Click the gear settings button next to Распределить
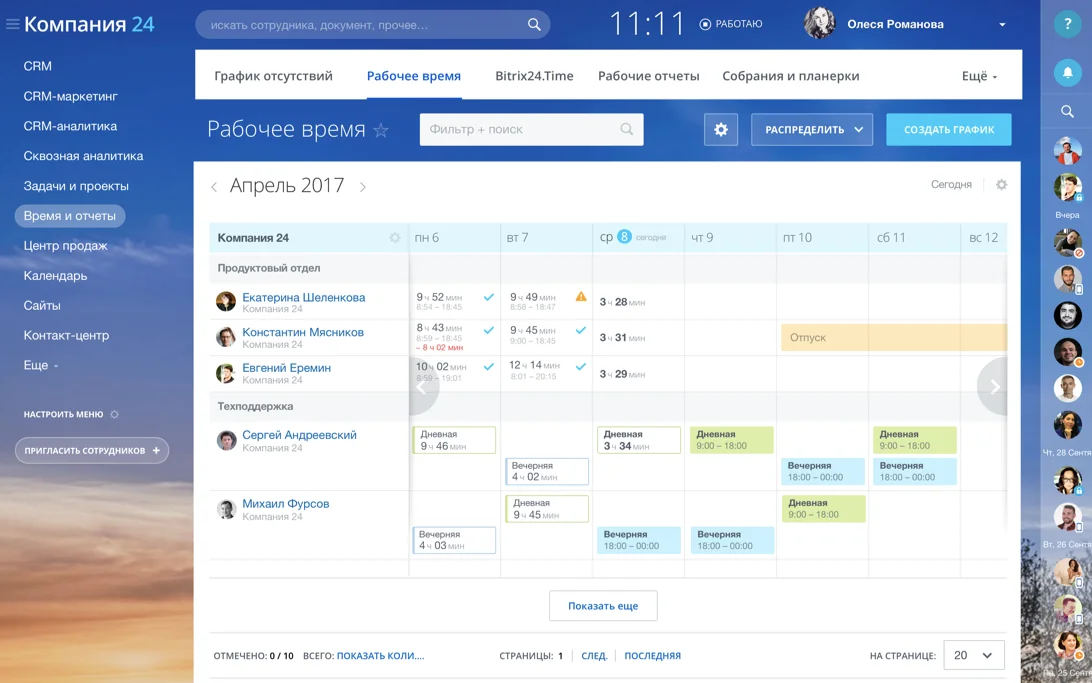The width and height of the screenshot is (1092, 683). [720, 130]
